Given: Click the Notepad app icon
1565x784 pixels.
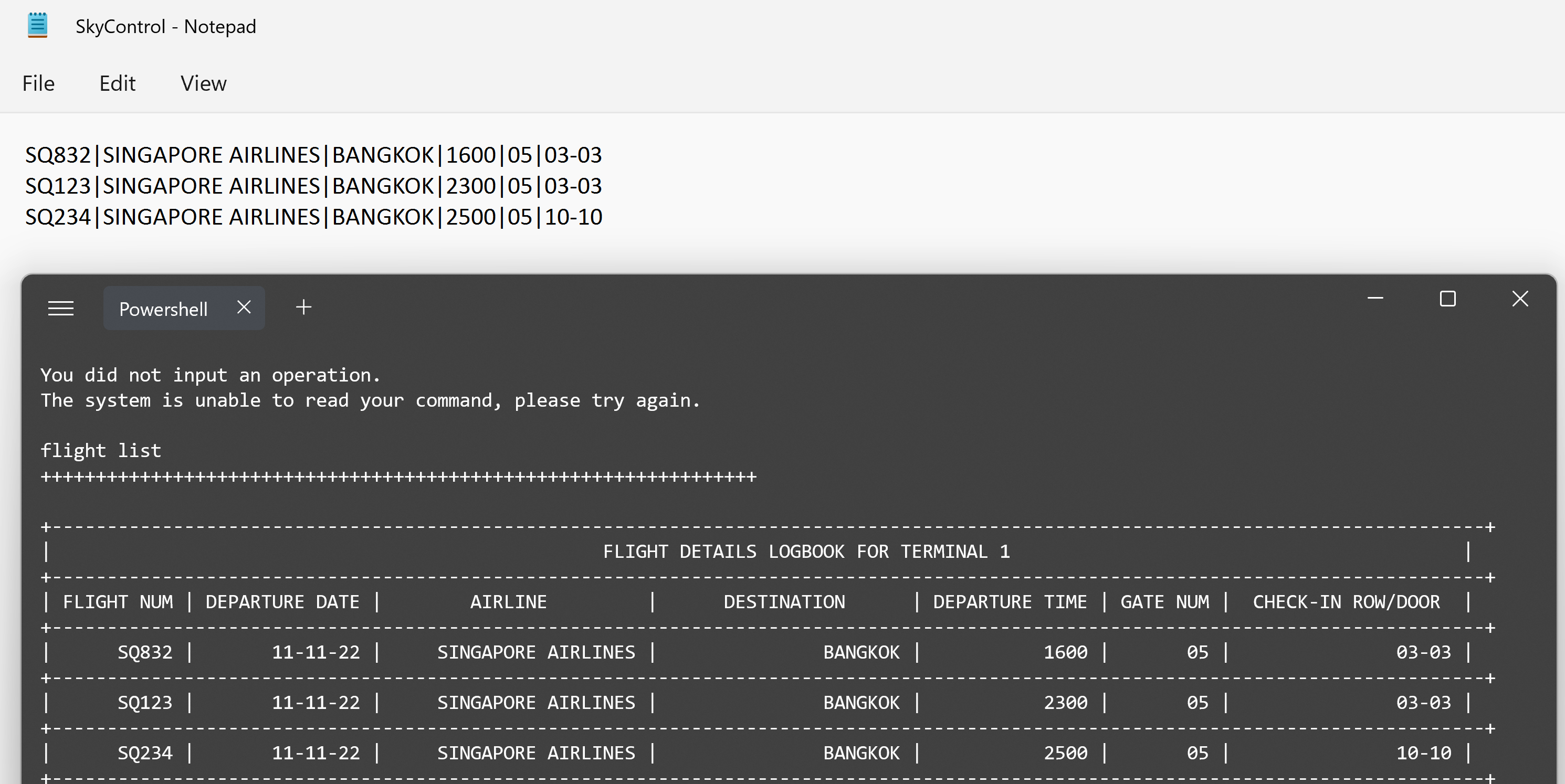Looking at the screenshot, I should (x=37, y=25).
